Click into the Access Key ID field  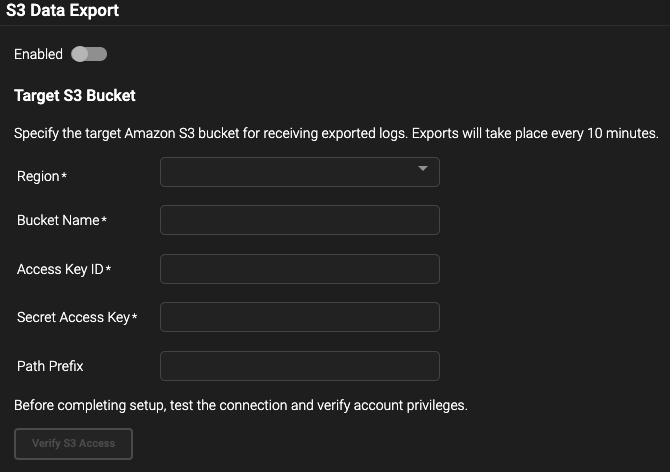(299, 269)
